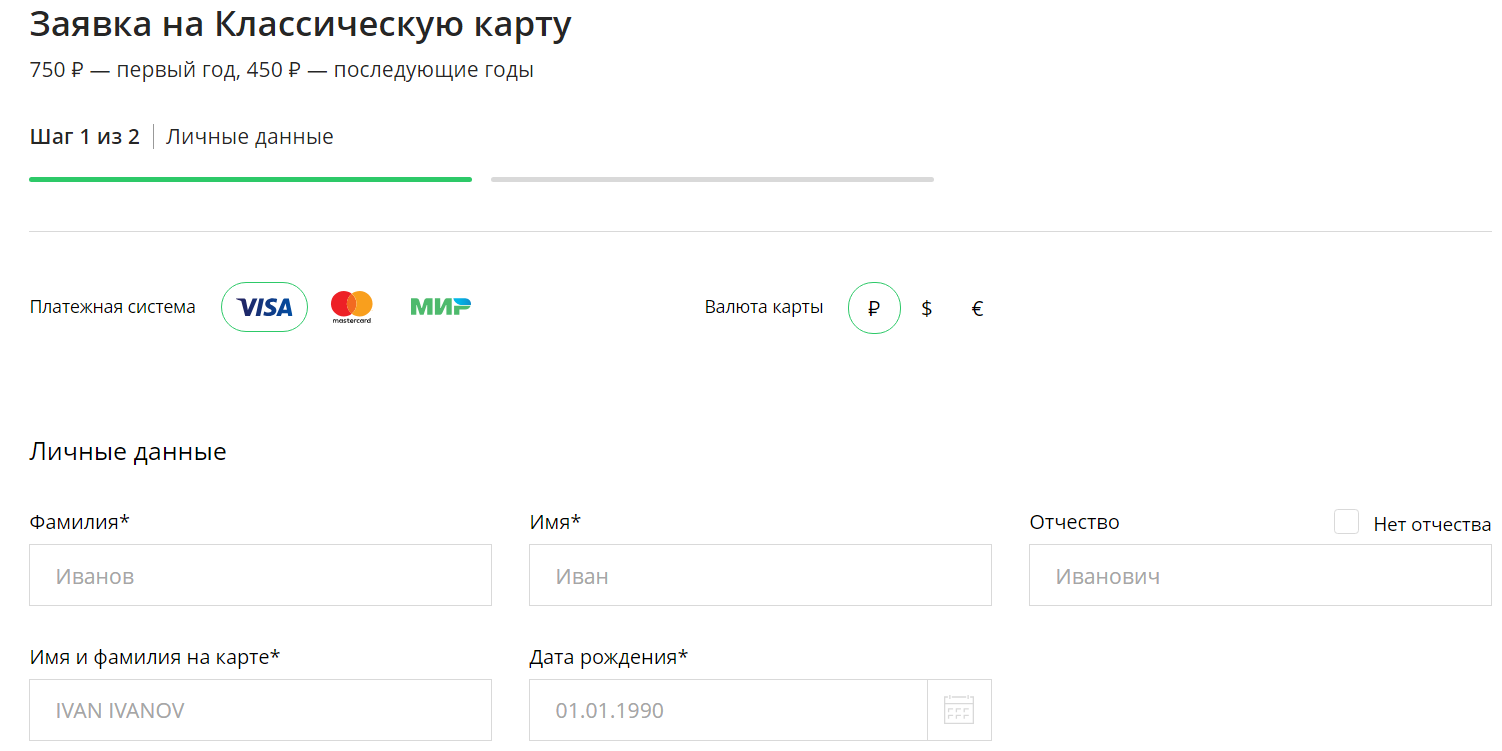Click the 'Шаг 1 из 2' step label
Viewport: 1502px width, 751px height.
(85, 137)
